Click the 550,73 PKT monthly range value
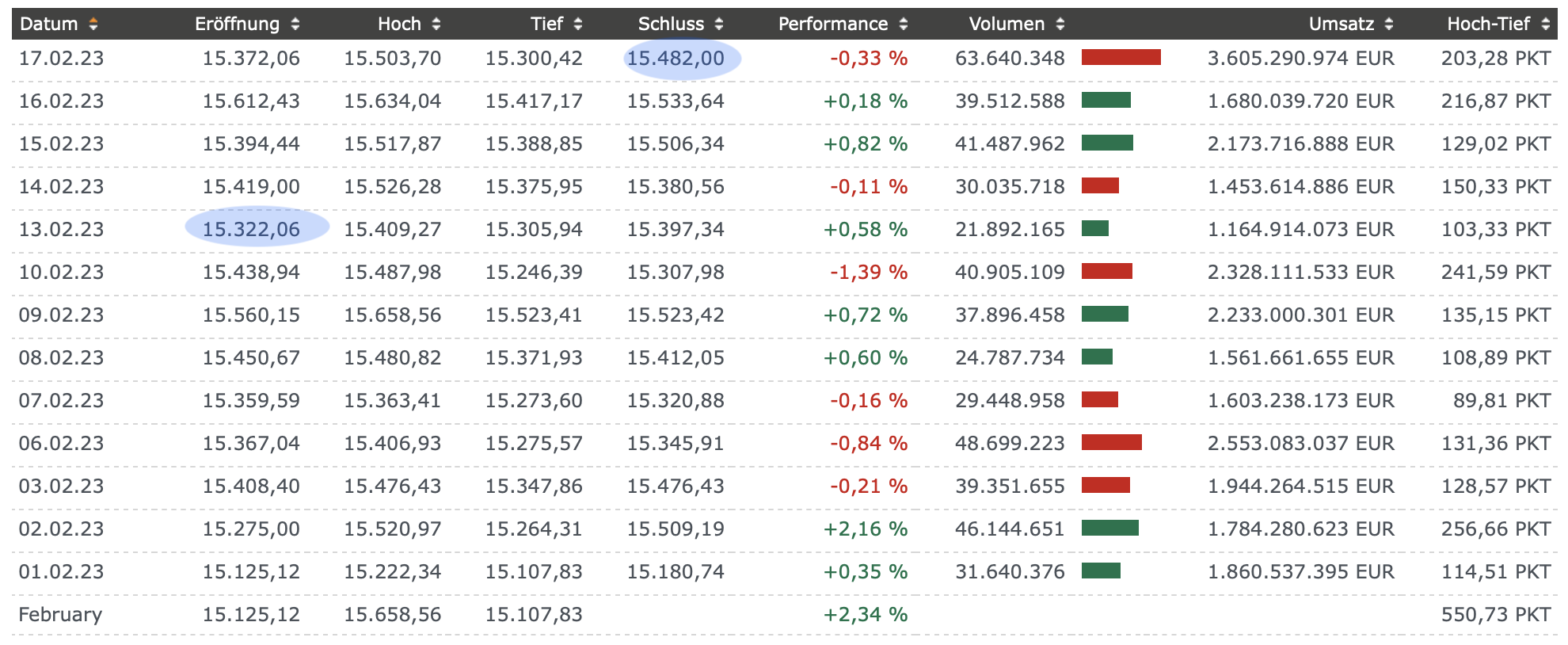The height and width of the screenshot is (645, 1568). (x=1495, y=615)
